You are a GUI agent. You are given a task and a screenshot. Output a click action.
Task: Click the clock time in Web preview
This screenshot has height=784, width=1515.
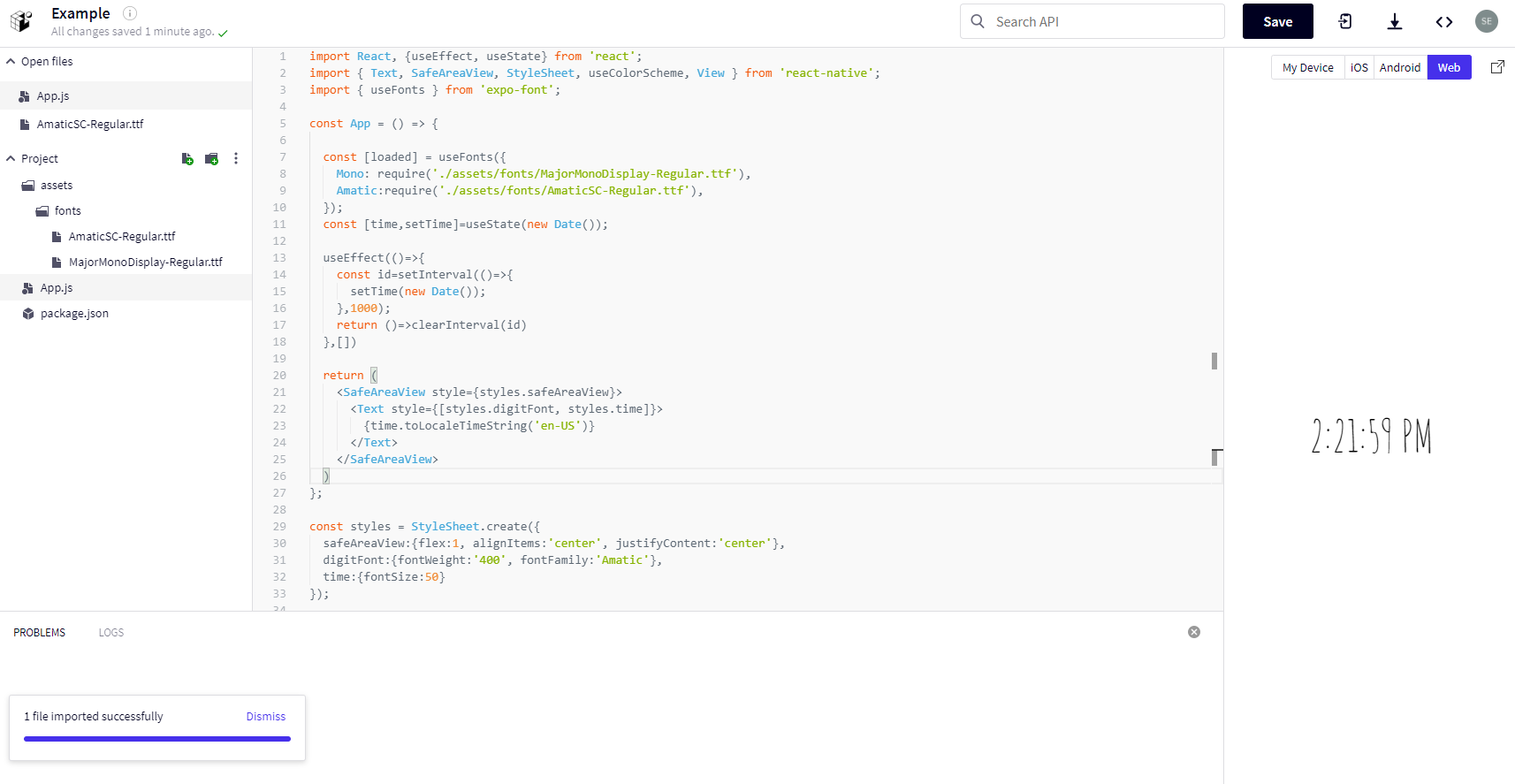coord(1371,437)
